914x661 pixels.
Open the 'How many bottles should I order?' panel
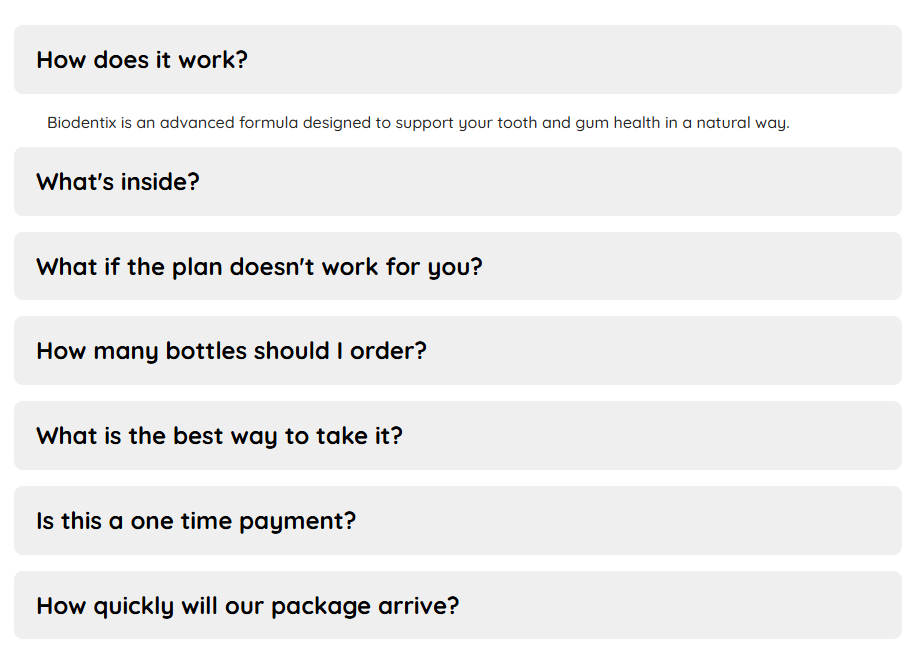pos(457,351)
